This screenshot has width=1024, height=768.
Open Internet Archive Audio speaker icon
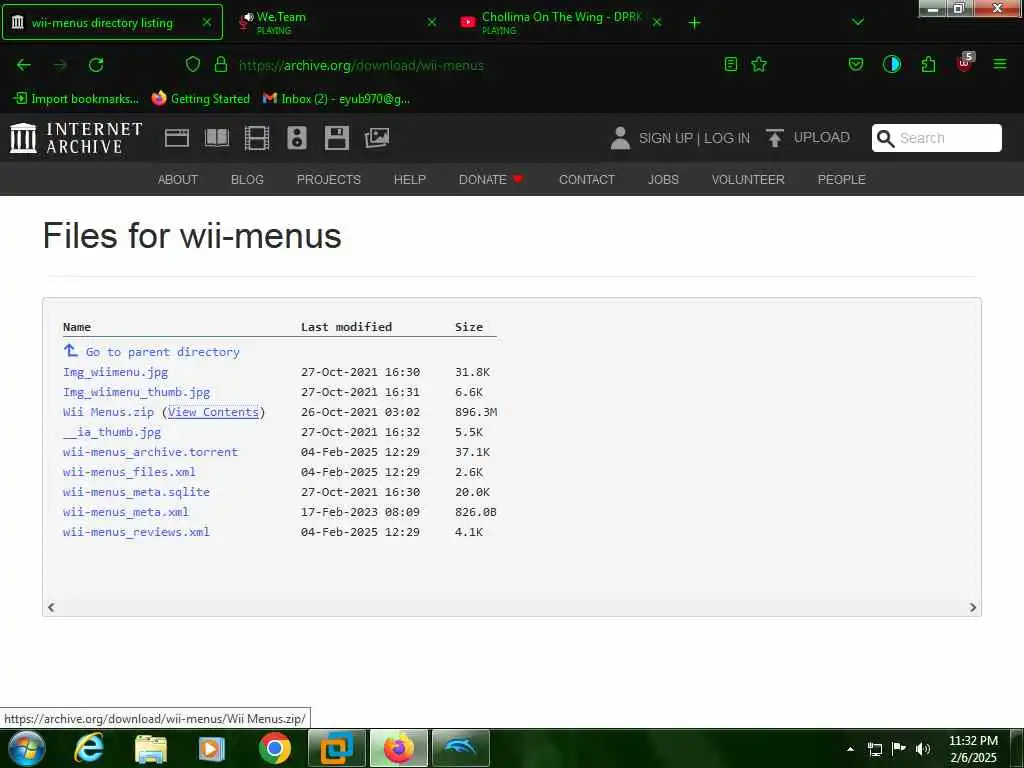click(x=296, y=138)
